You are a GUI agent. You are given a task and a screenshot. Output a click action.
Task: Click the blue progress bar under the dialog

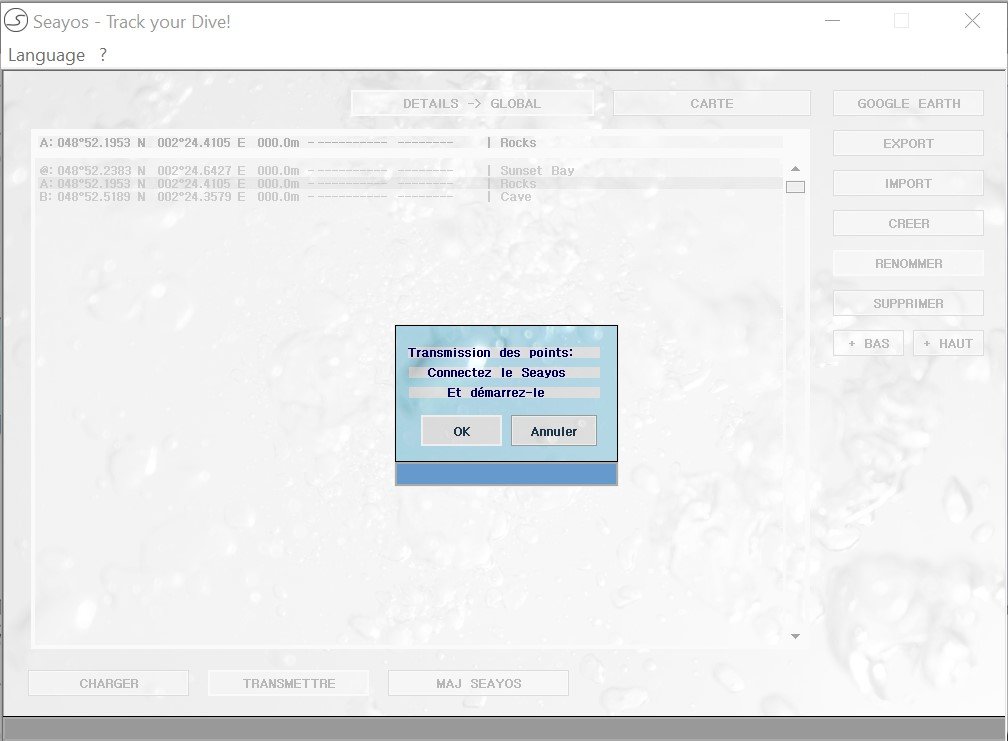[x=506, y=474]
